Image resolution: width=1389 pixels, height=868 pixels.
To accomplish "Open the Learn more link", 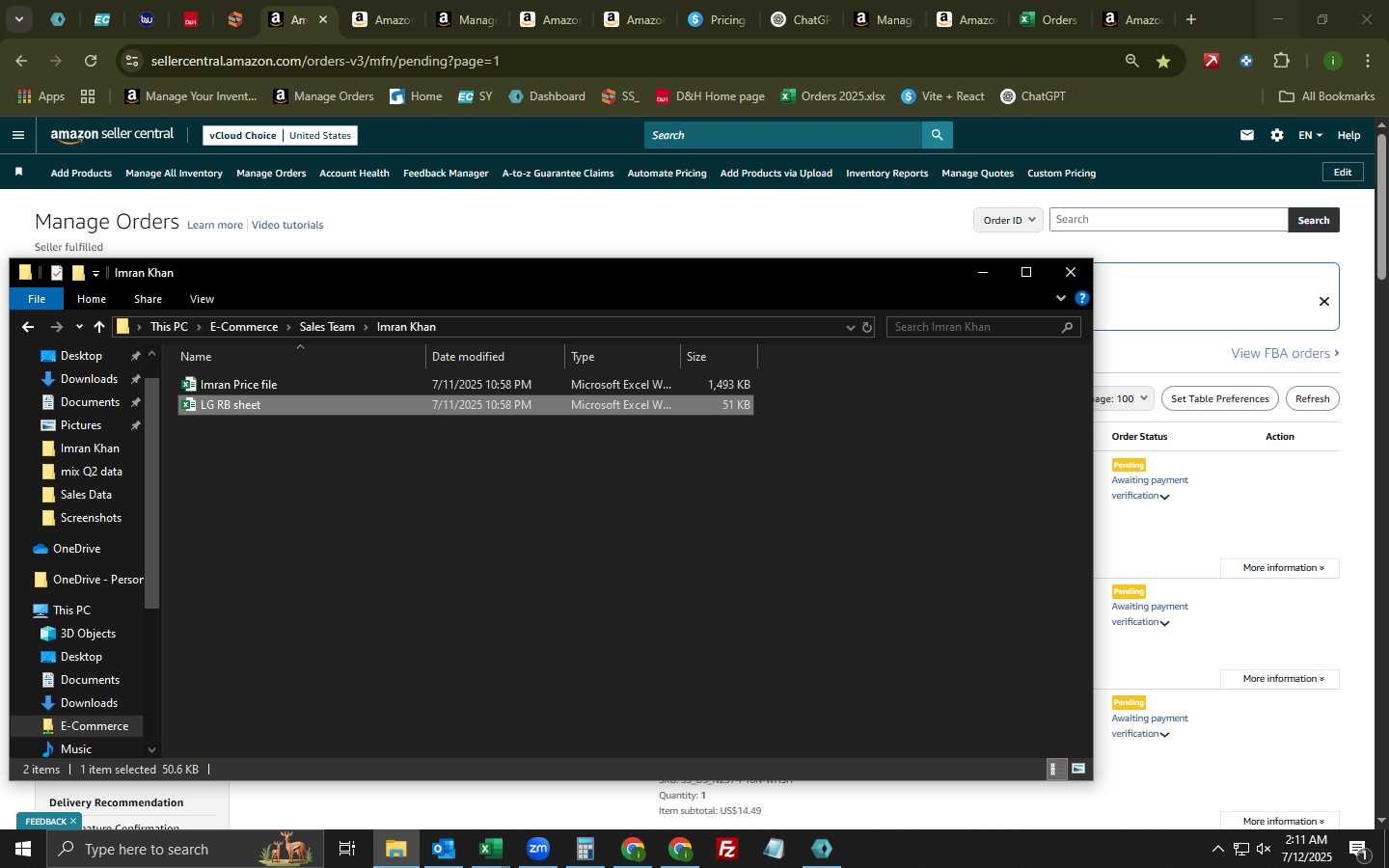I will (x=215, y=226).
